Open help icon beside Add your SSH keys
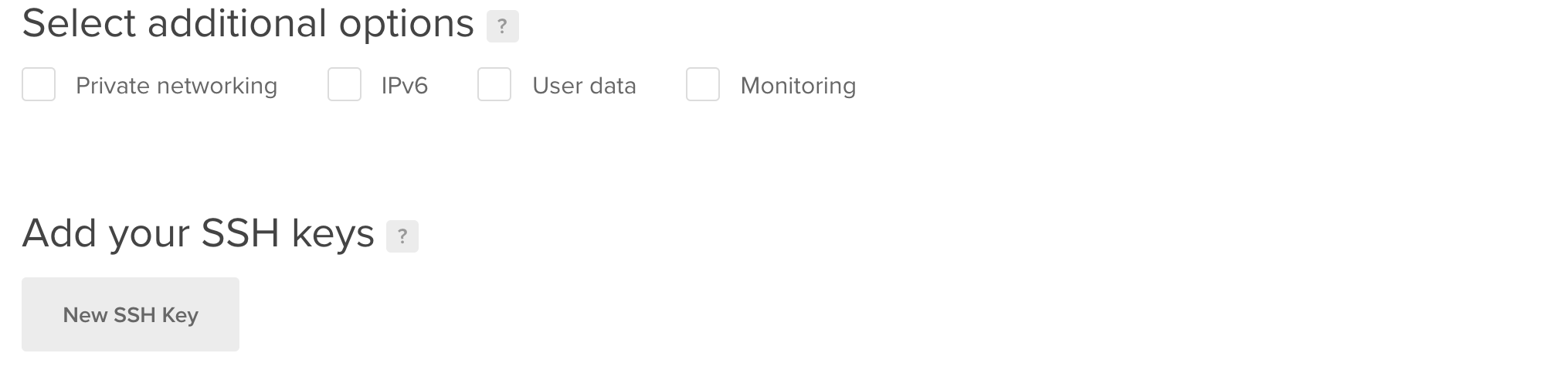The image size is (1568, 370). click(402, 236)
